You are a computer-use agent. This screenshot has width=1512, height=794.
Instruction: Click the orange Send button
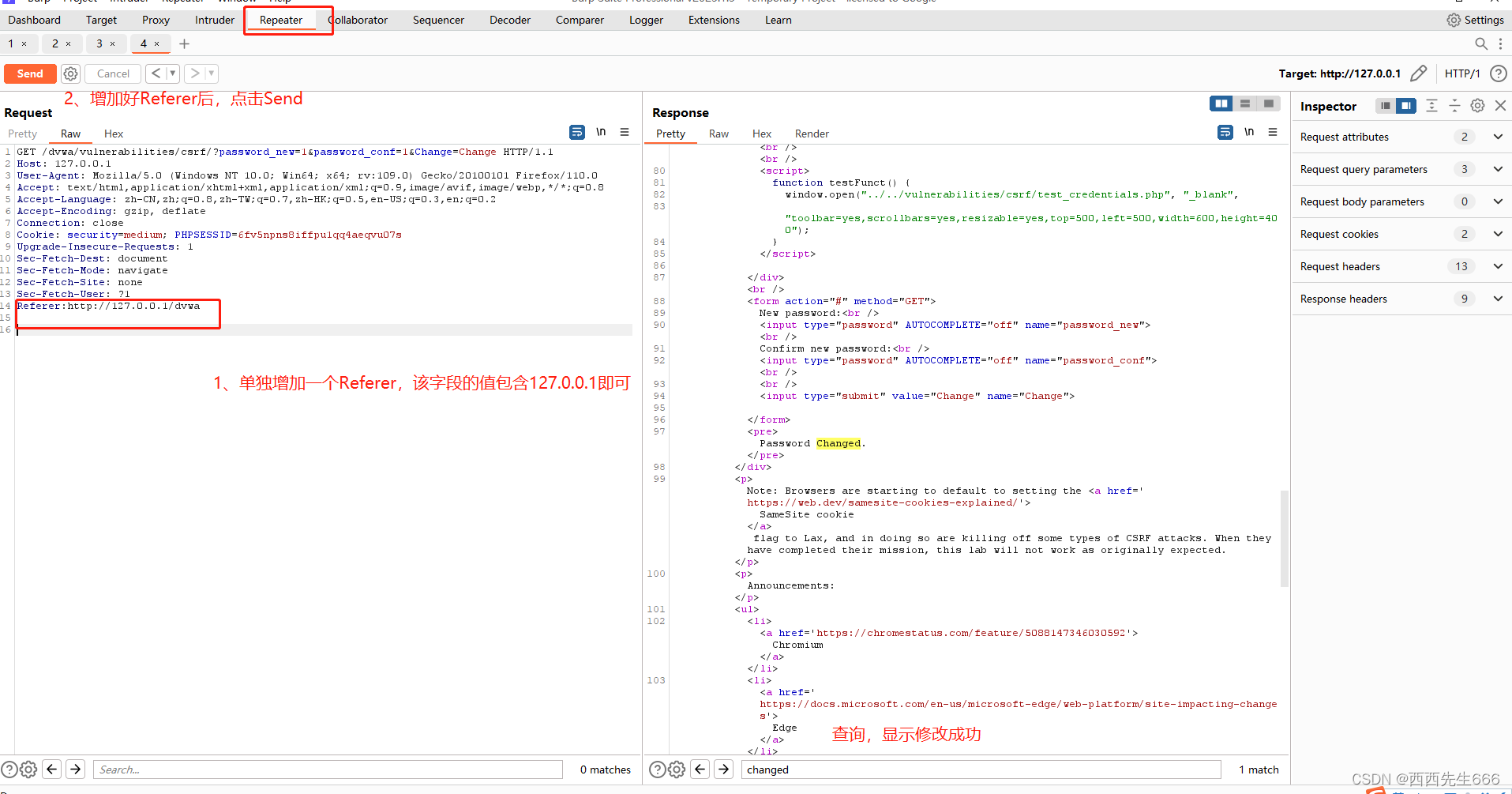[30, 73]
